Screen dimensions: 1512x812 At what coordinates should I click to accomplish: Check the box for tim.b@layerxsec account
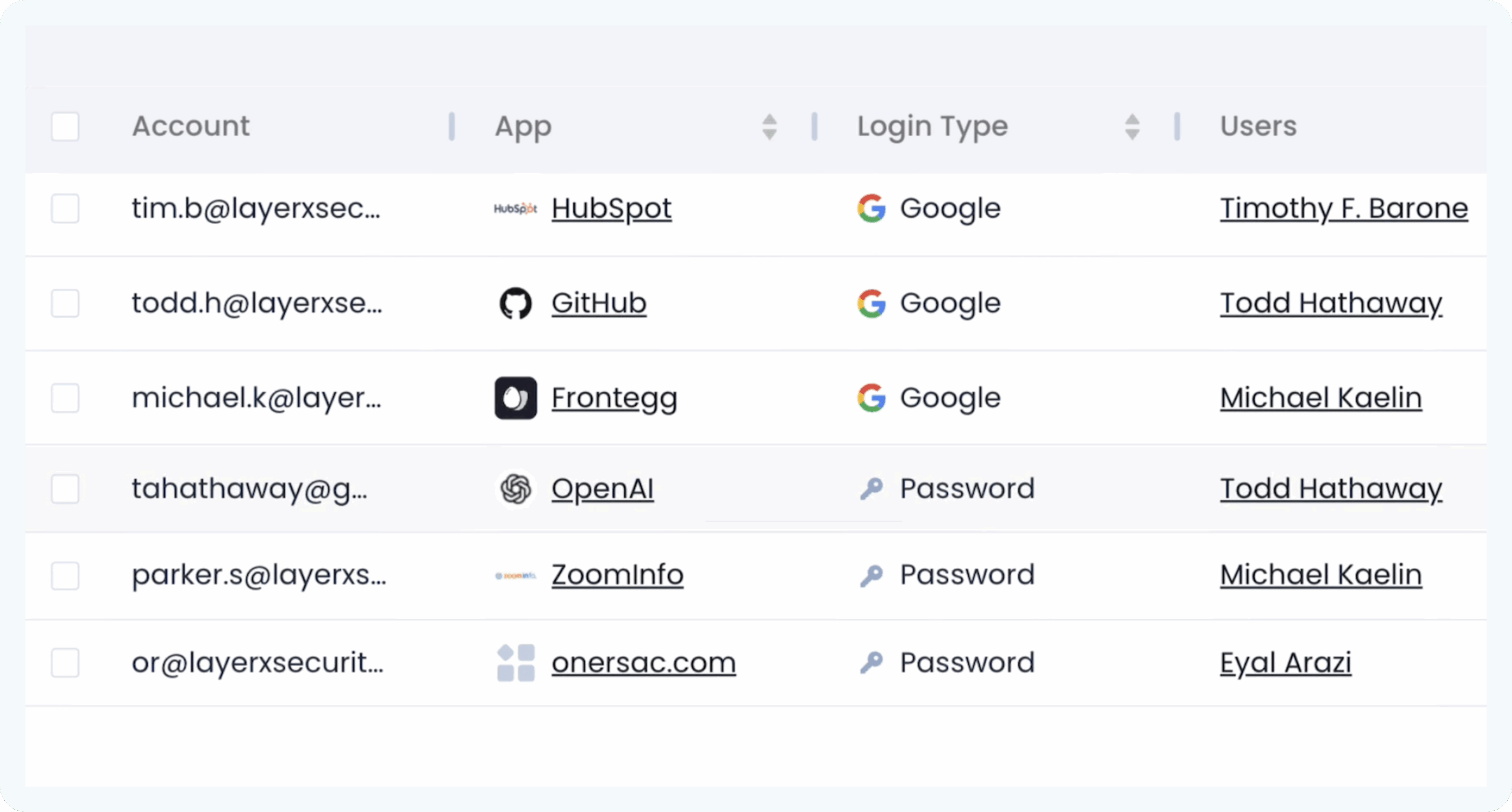point(65,209)
